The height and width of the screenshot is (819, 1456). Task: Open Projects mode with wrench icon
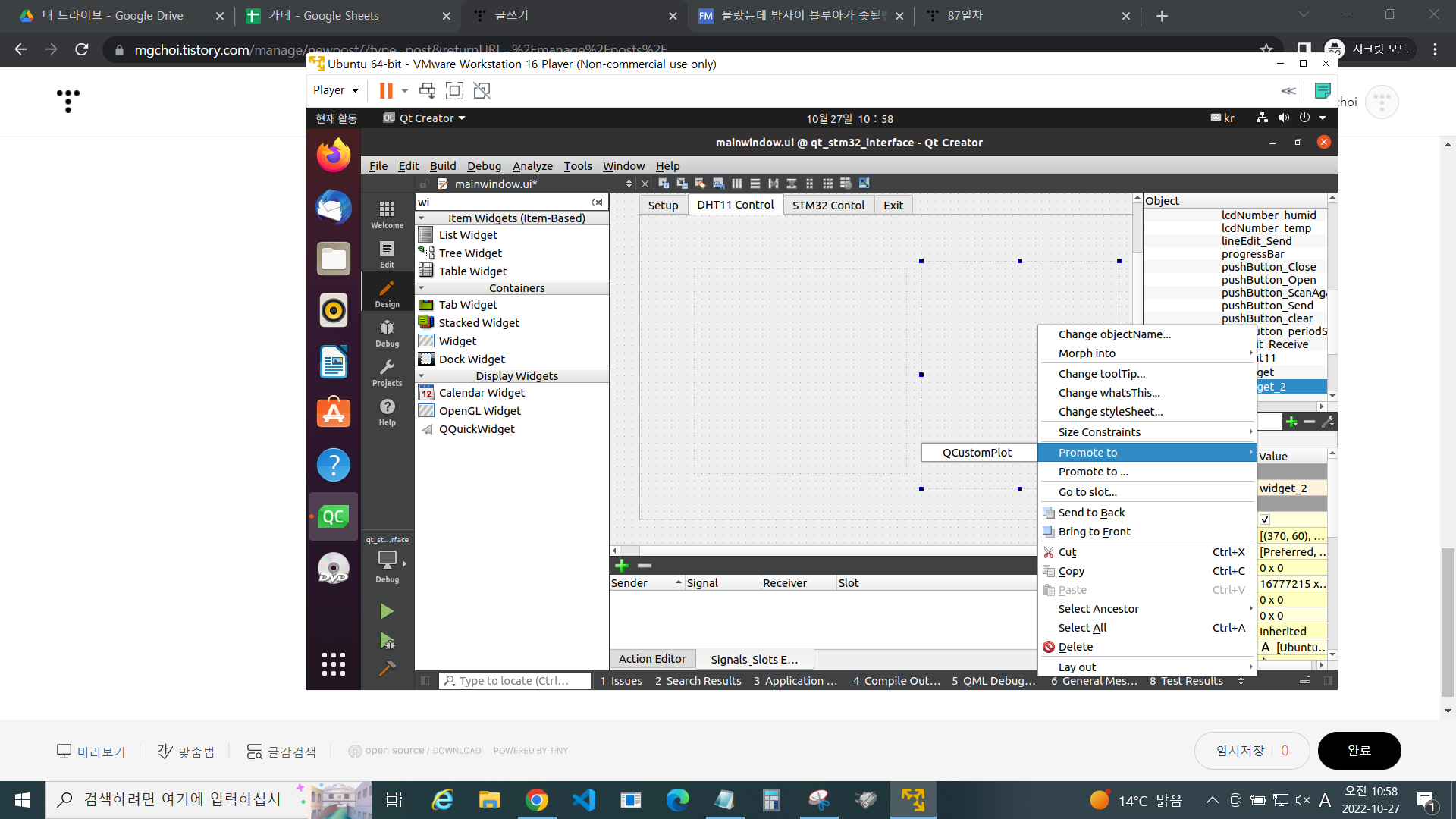(387, 372)
